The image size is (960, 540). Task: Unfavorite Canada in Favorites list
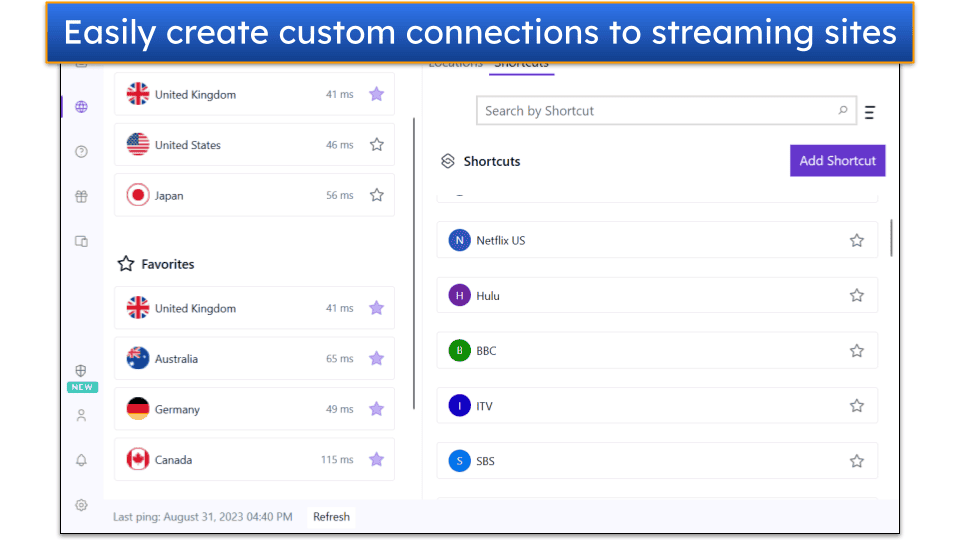(x=376, y=460)
